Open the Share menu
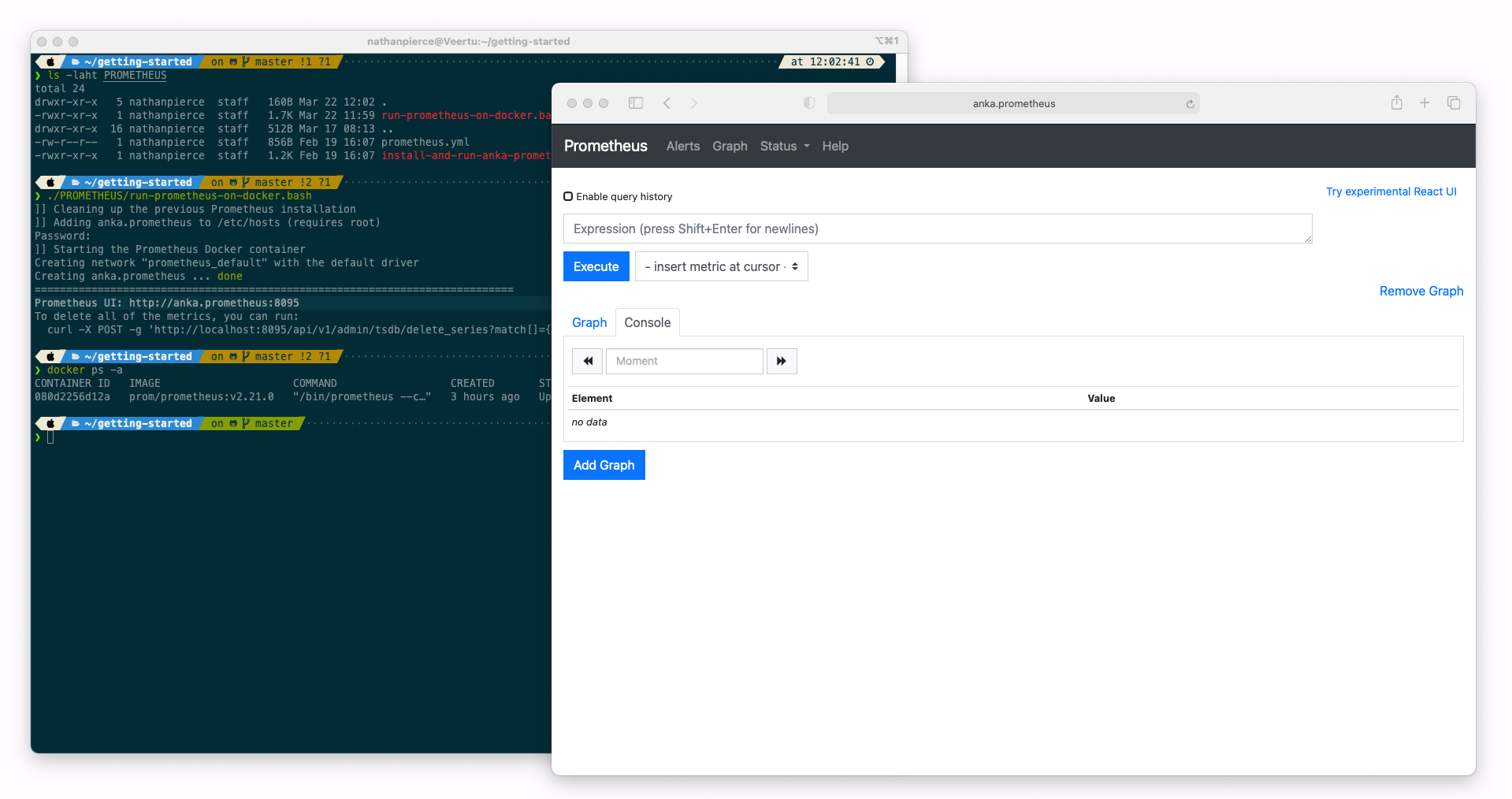1512x799 pixels. click(x=1396, y=102)
